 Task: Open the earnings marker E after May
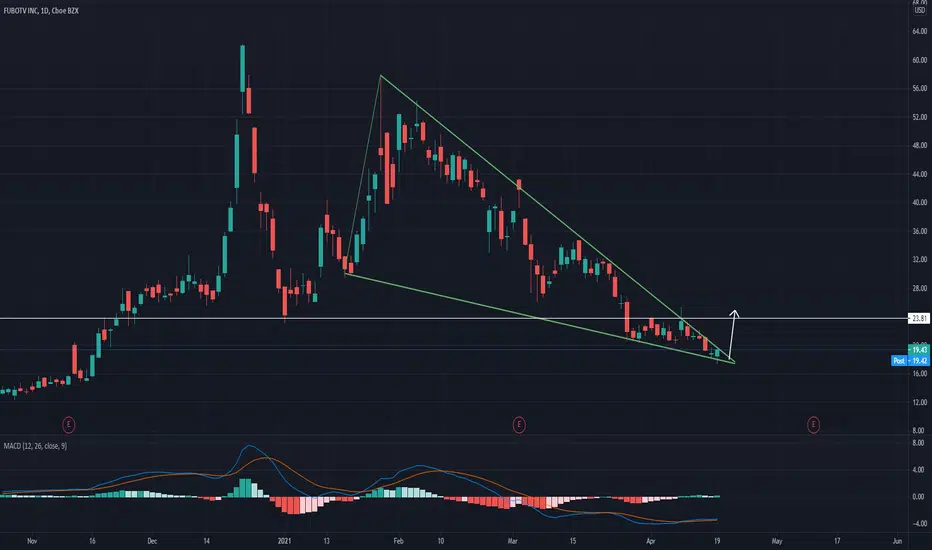click(813, 425)
